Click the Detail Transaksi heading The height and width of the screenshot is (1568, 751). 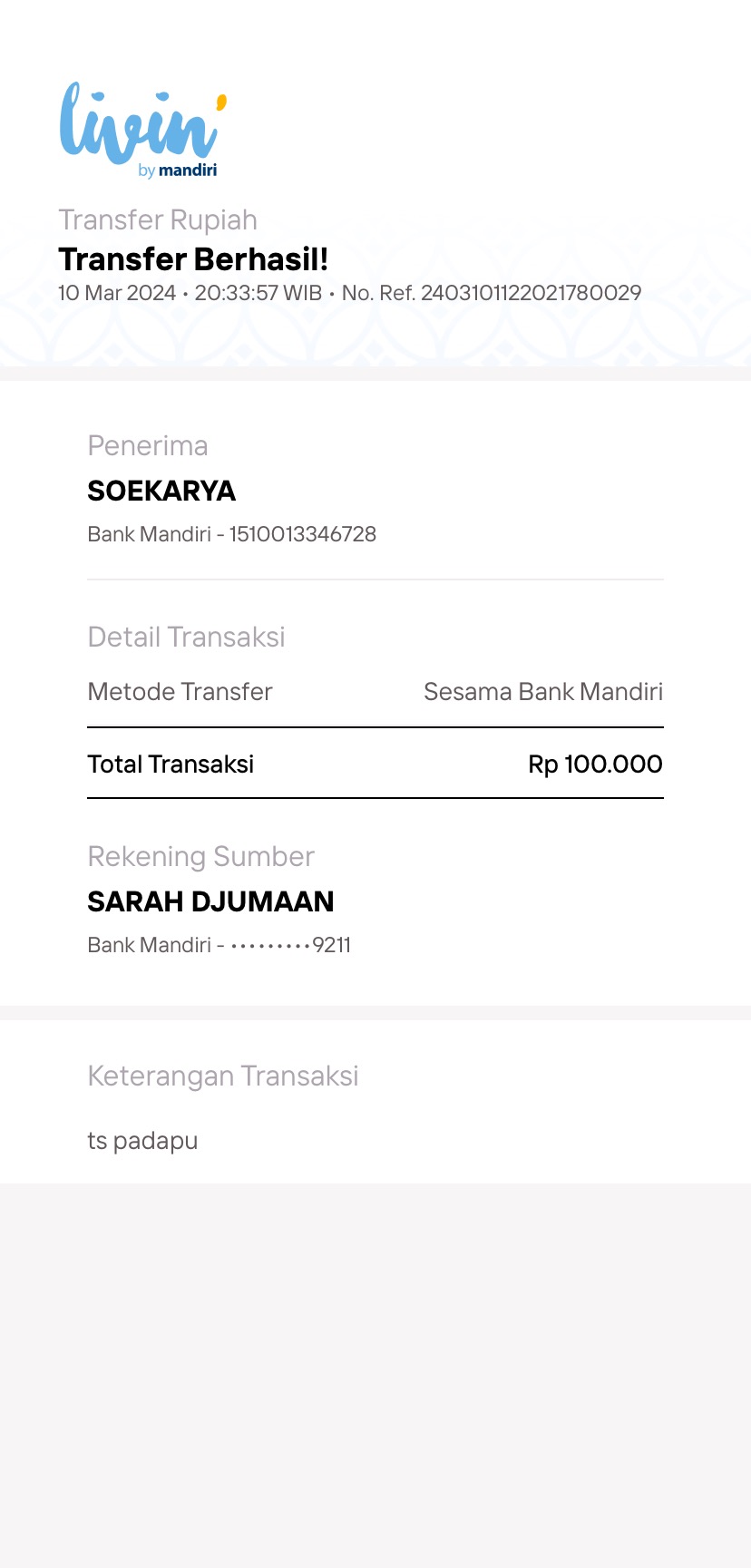(x=186, y=637)
